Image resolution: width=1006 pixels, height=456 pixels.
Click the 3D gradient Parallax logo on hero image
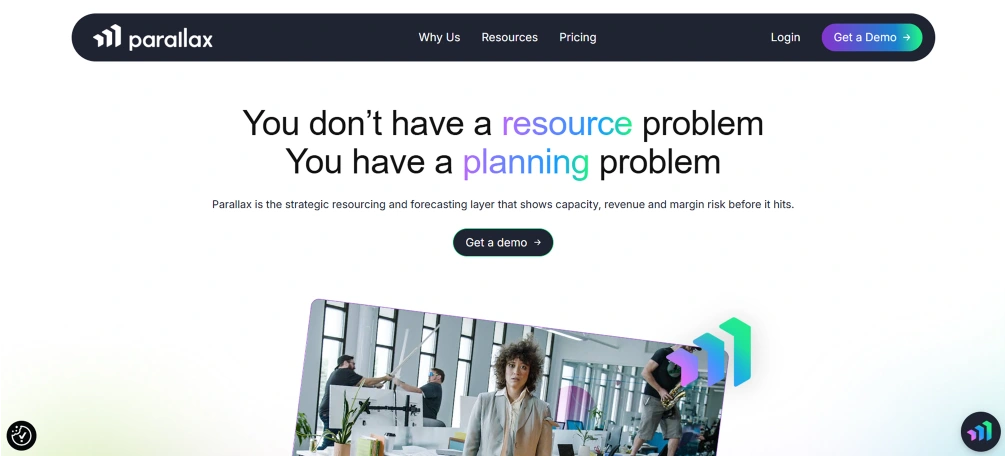click(x=709, y=353)
